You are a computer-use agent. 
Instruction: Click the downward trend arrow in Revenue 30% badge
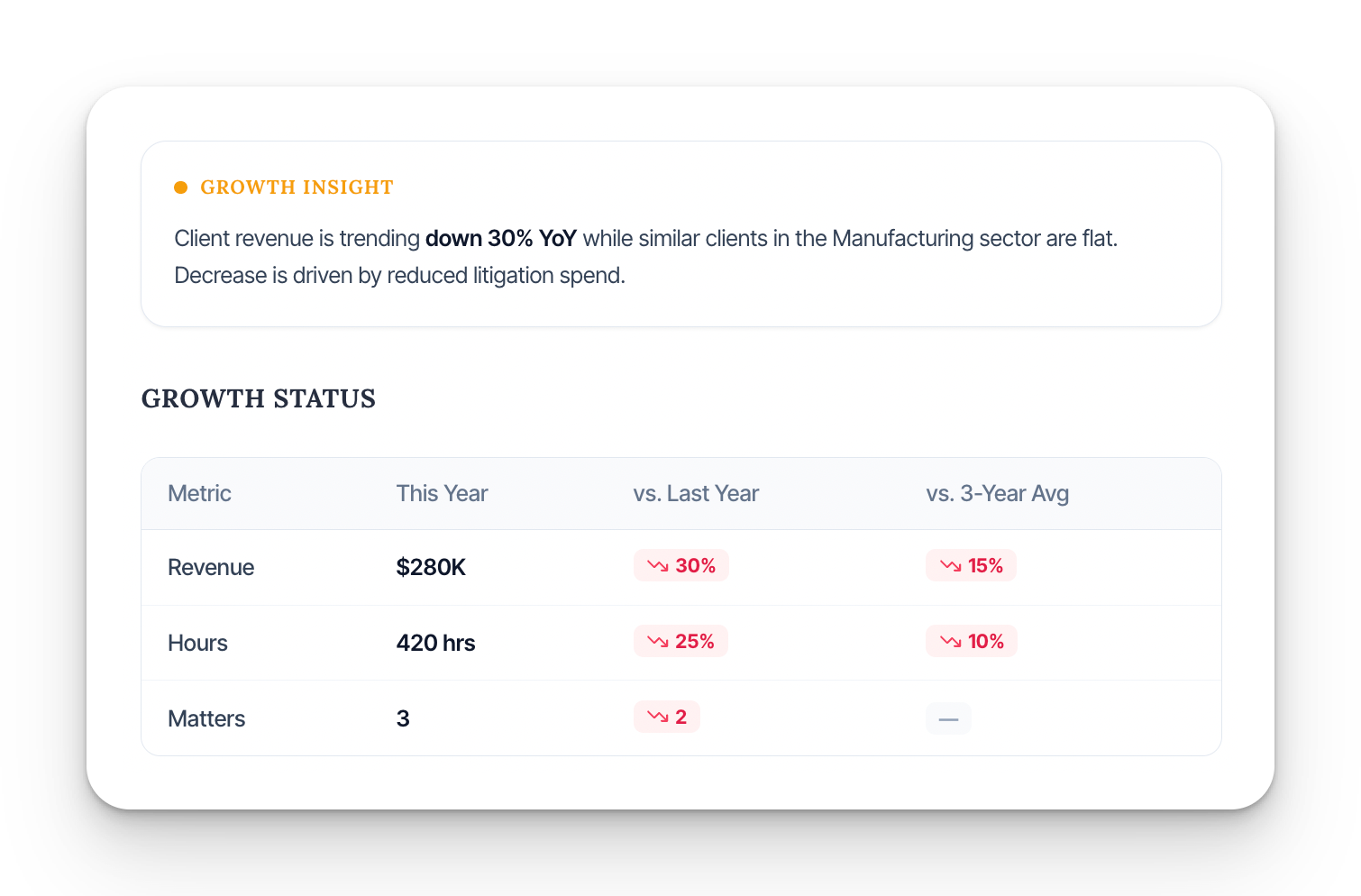coord(657,565)
